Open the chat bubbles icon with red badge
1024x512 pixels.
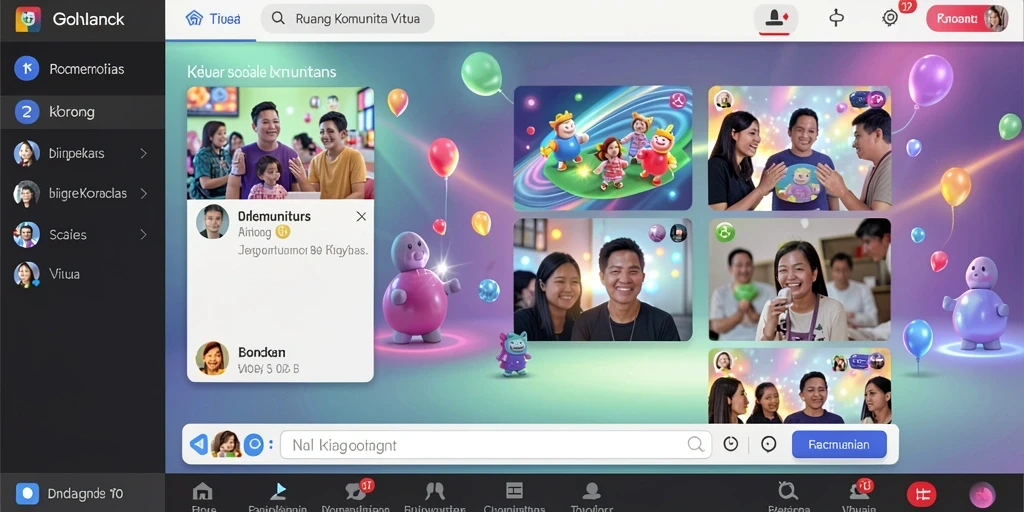coord(355,491)
